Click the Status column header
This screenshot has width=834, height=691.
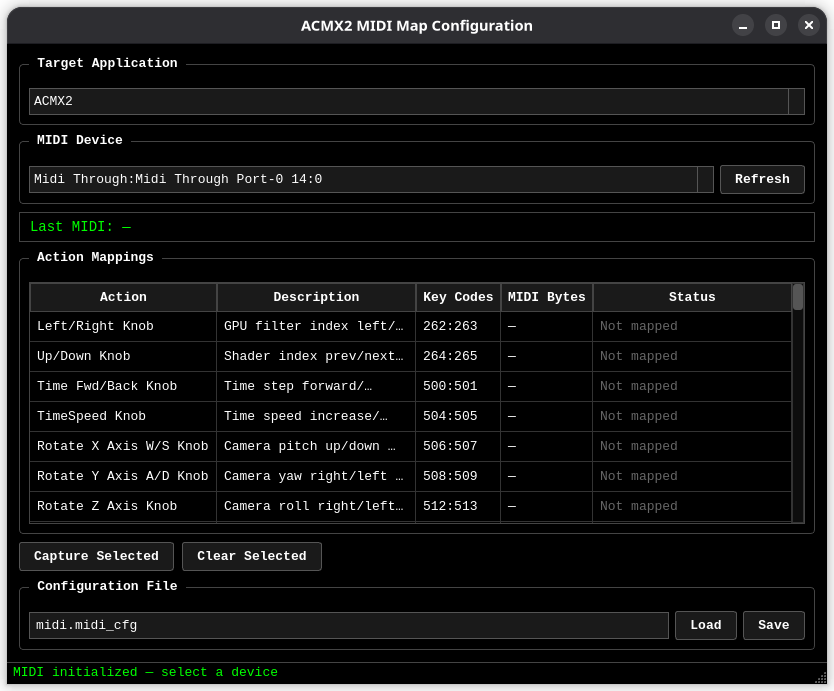tap(692, 297)
